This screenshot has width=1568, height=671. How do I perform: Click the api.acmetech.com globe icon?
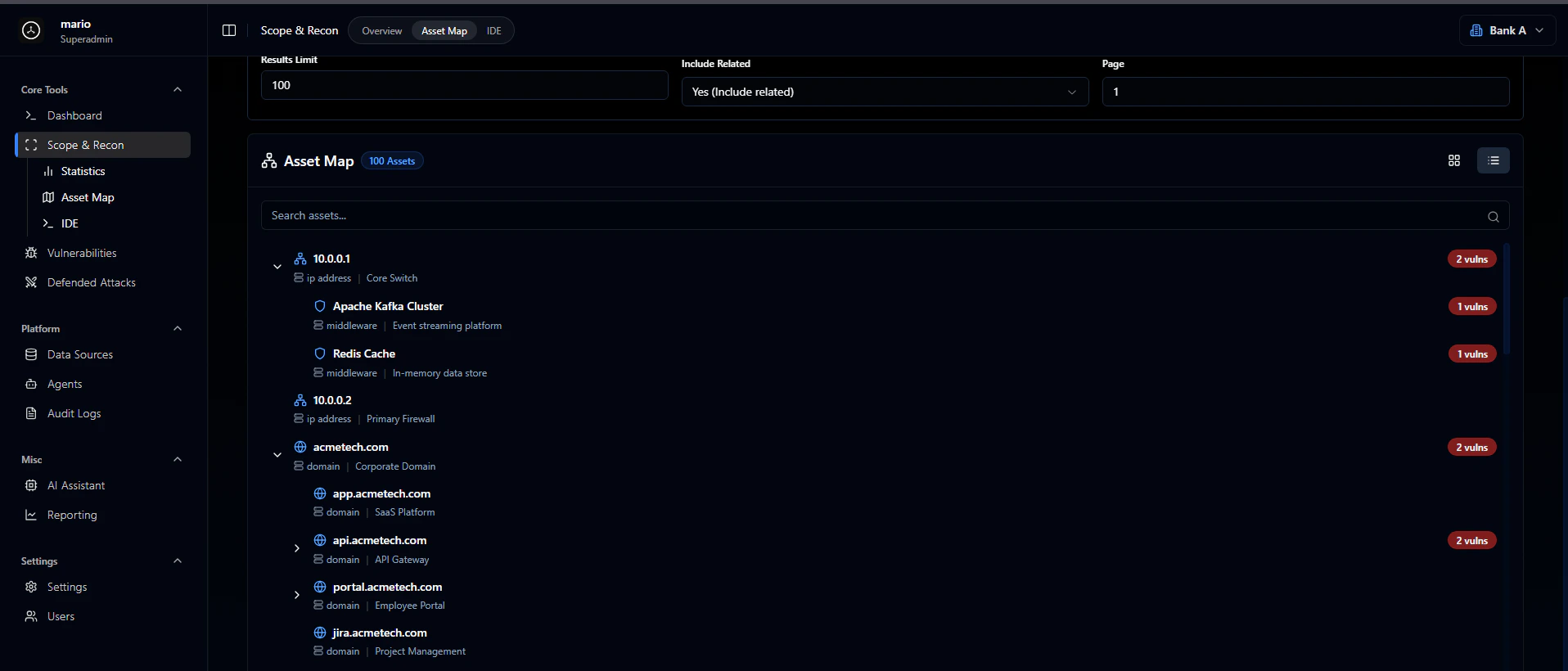pyautogui.click(x=320, y=540)
